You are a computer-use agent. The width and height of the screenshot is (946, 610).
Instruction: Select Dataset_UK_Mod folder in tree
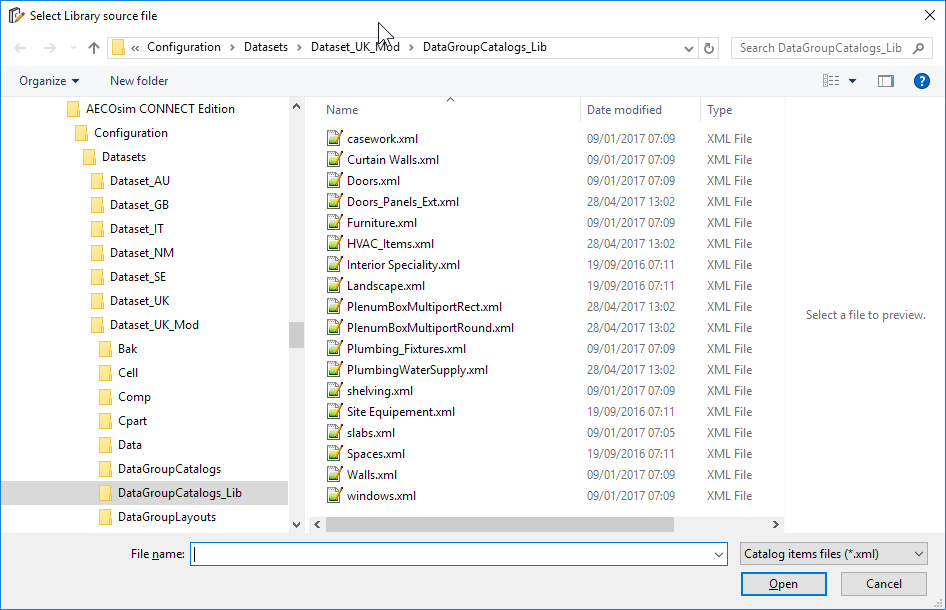tap(145, 325)
